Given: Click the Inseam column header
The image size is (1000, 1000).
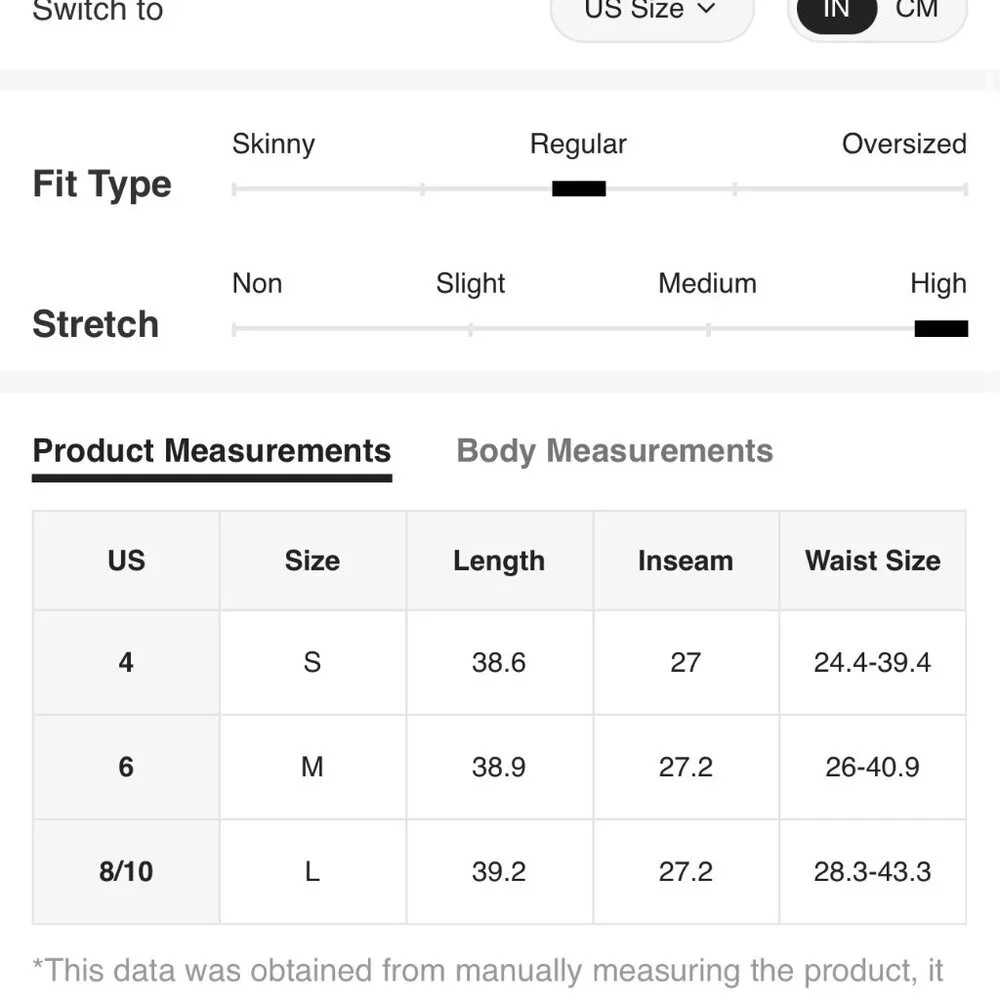Looking at the screenshot, I should click(x=686, y=561).
